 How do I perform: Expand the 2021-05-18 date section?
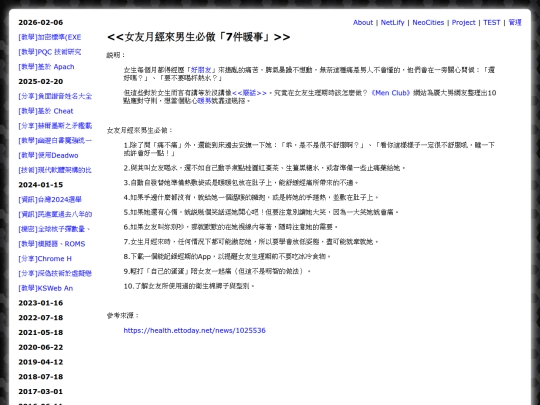coord(41,333)
